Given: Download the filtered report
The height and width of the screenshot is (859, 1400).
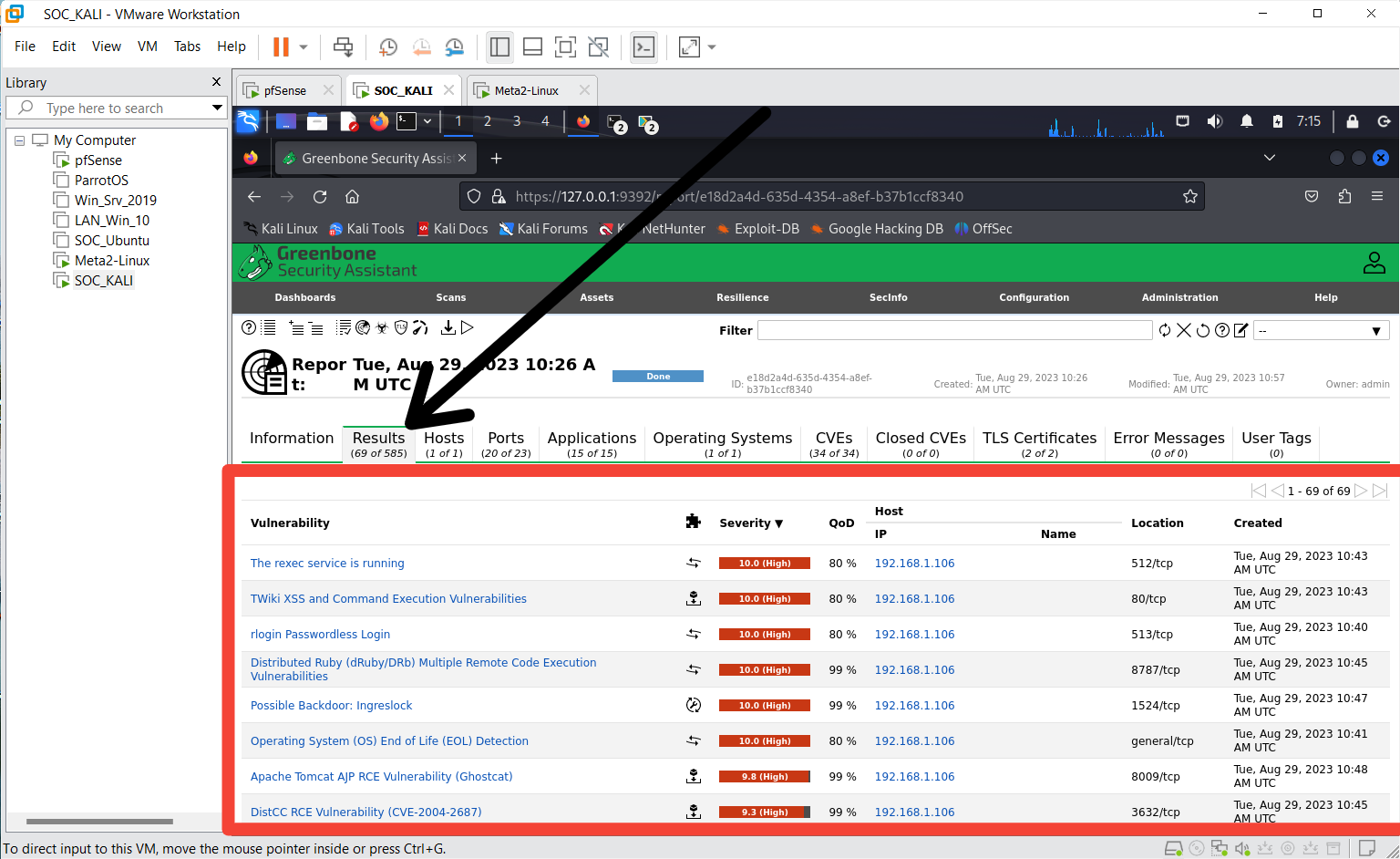Looking at the screenshot, I should pos(448,327).
